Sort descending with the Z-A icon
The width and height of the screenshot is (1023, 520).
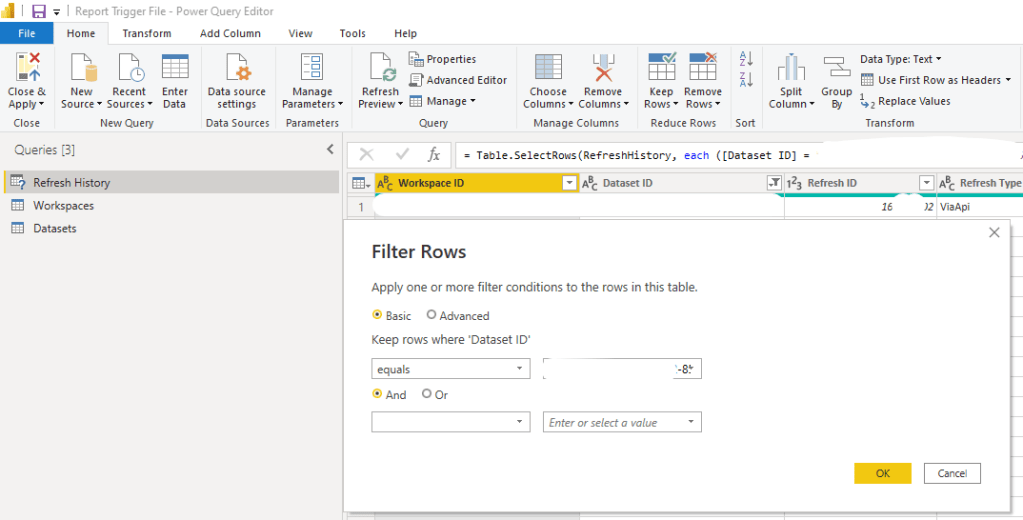point(746,80)
